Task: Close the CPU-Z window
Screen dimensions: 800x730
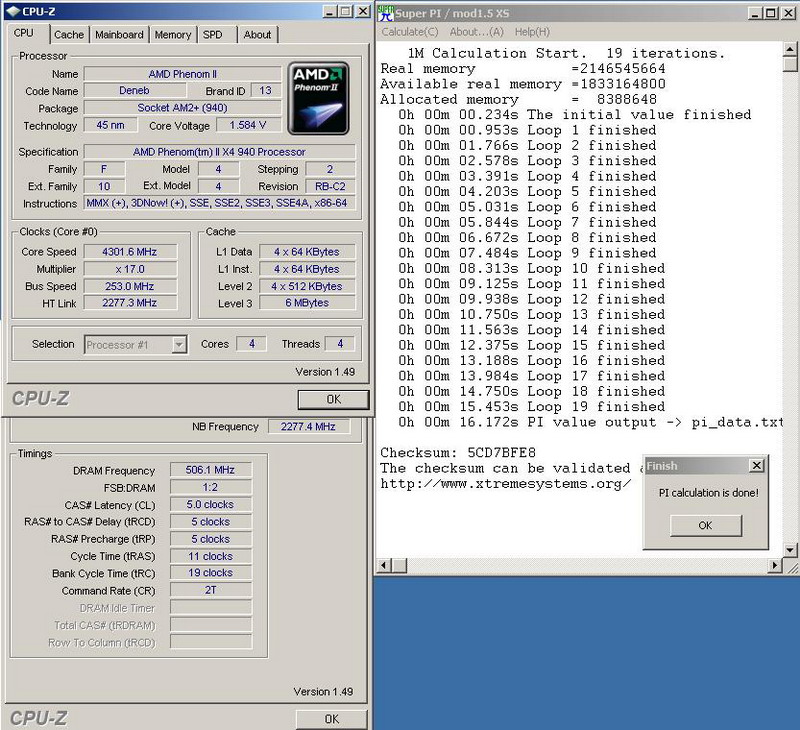Action: pos(361,11)
